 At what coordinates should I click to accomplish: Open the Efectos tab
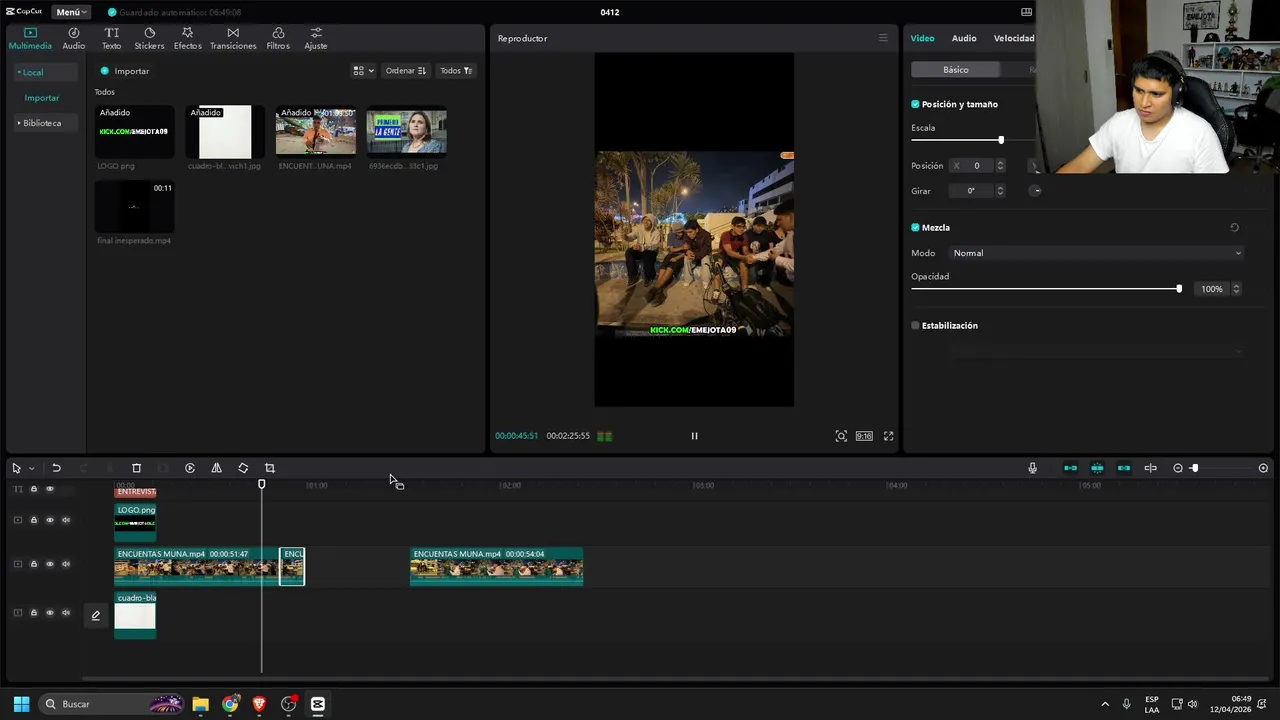click(187, 38)
